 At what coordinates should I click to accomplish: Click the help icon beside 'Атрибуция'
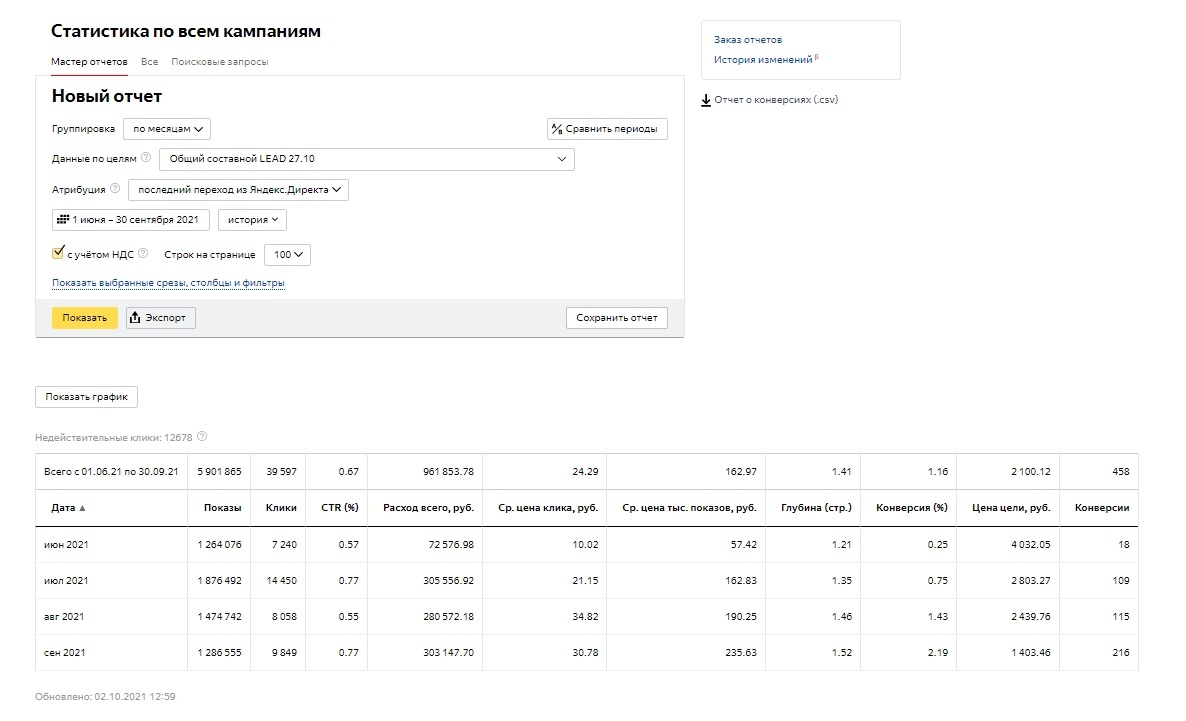[x=115, y=189]
